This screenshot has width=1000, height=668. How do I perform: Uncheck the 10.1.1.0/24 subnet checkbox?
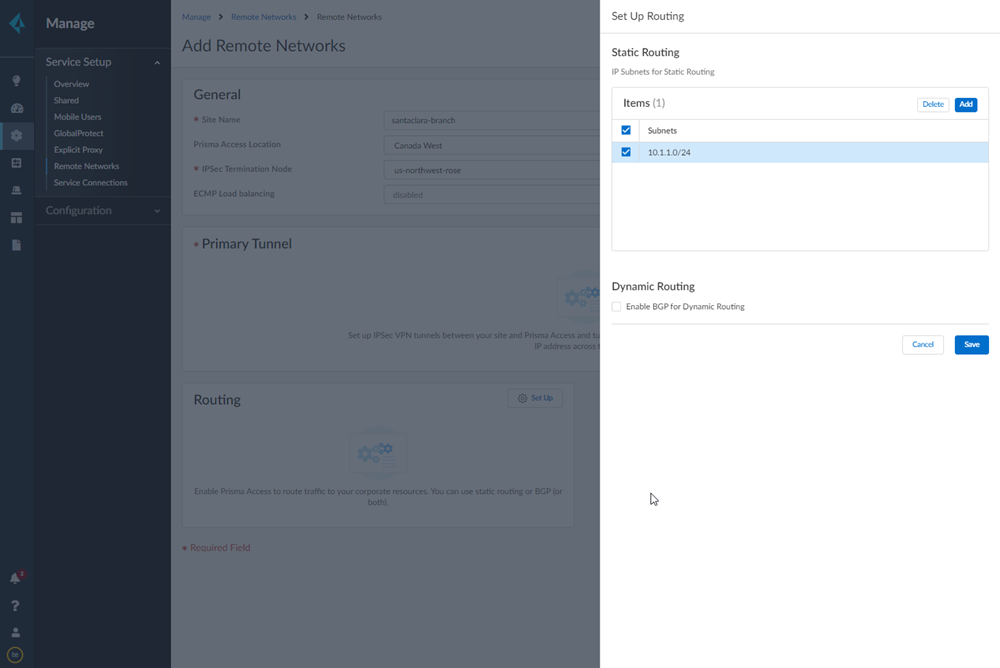626,152
